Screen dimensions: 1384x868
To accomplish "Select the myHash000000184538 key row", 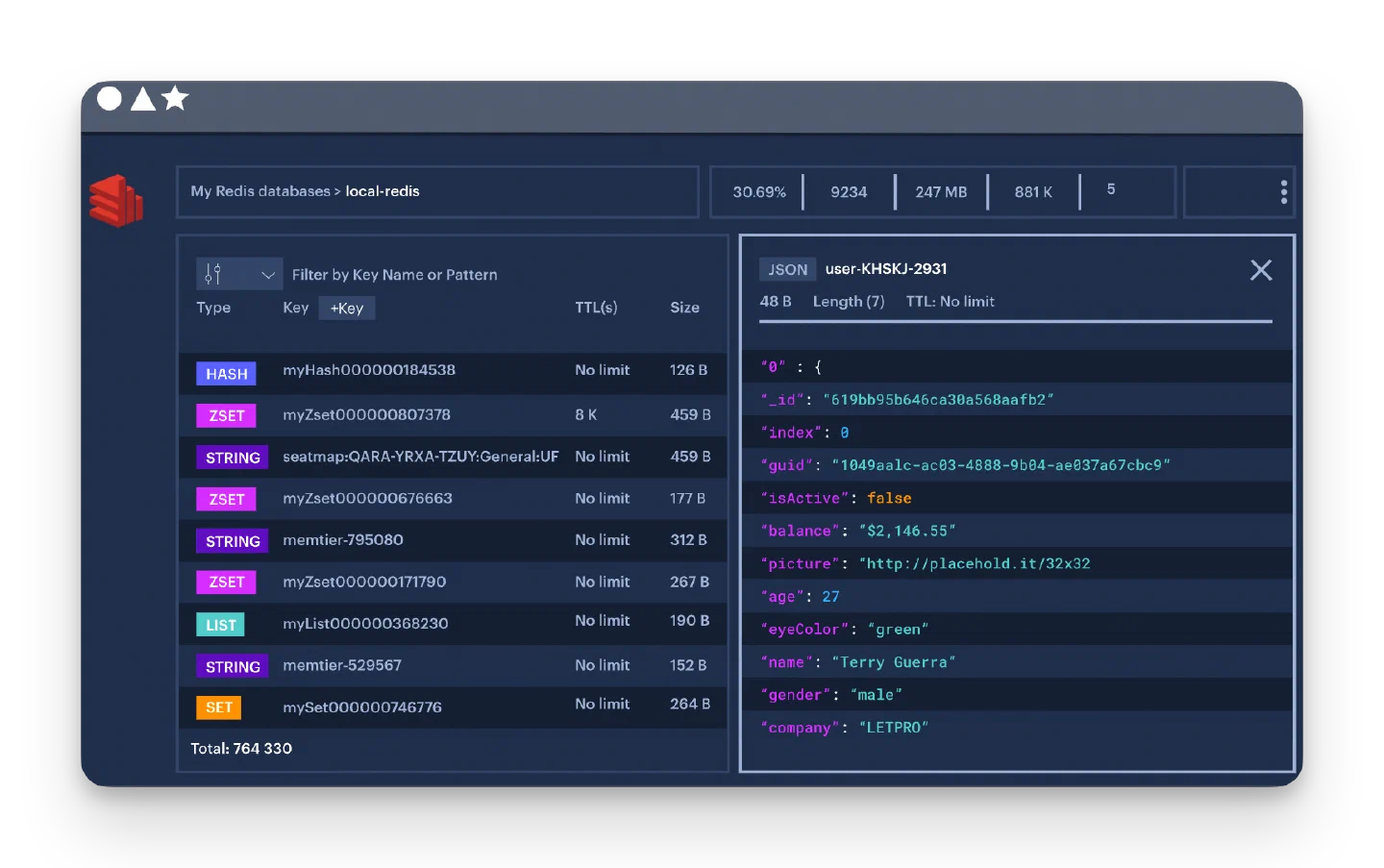I will (453, 373).
